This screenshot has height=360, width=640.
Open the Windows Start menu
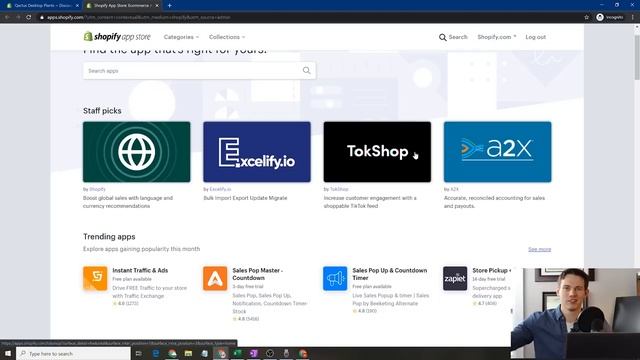(8, 353)
